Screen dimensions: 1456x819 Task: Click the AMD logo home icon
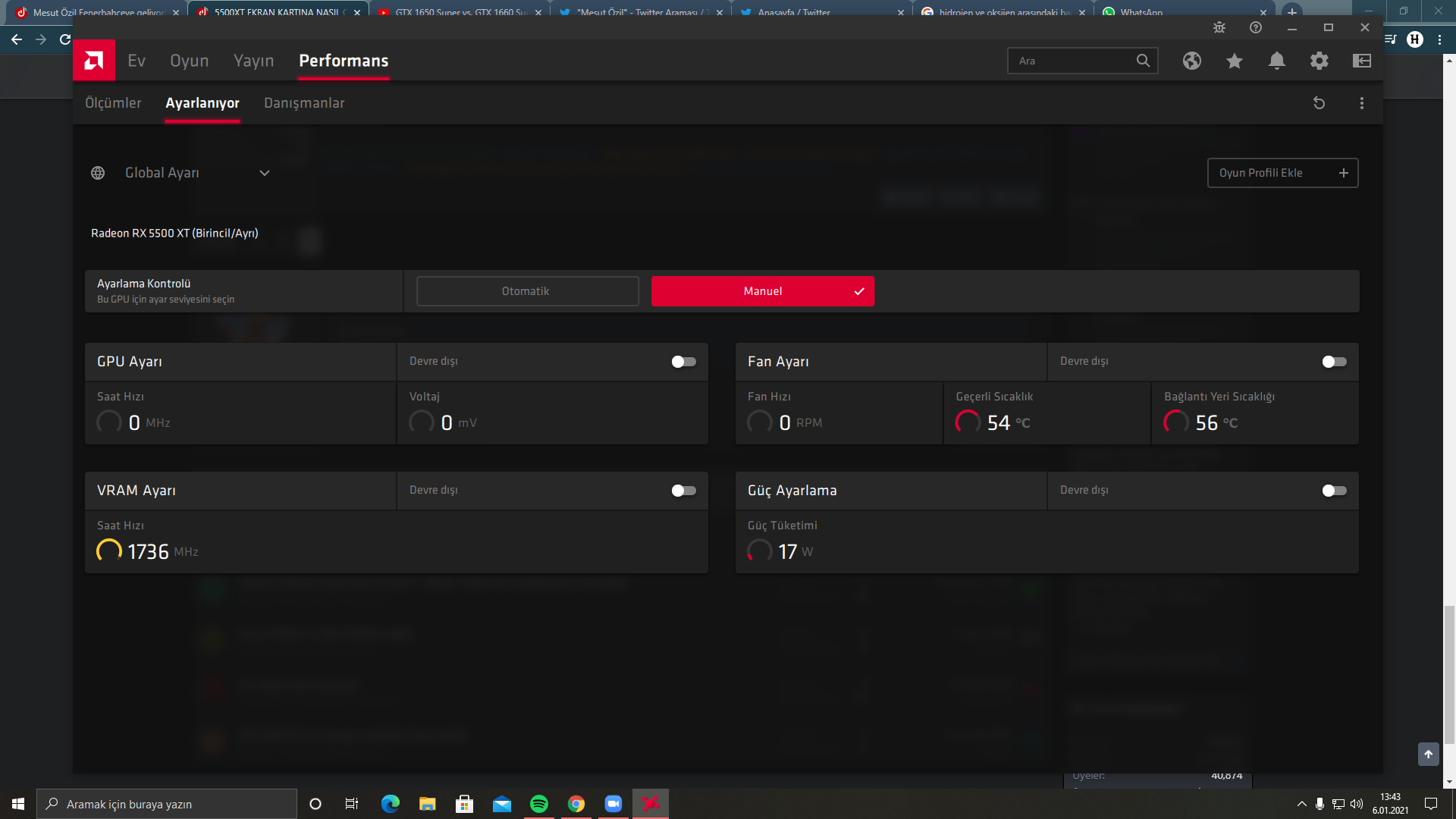[94, 61]
